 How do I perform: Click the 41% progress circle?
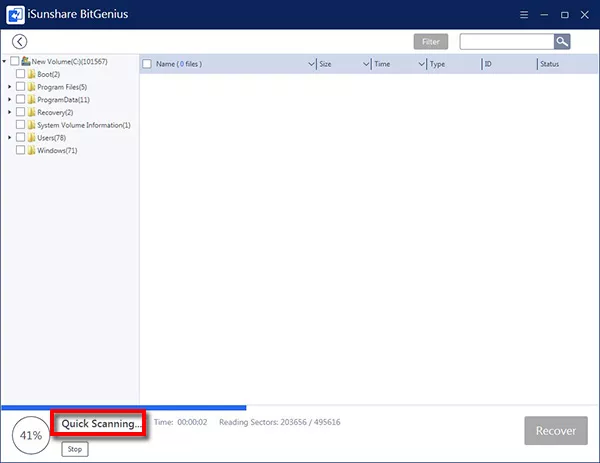pos(31,435)
